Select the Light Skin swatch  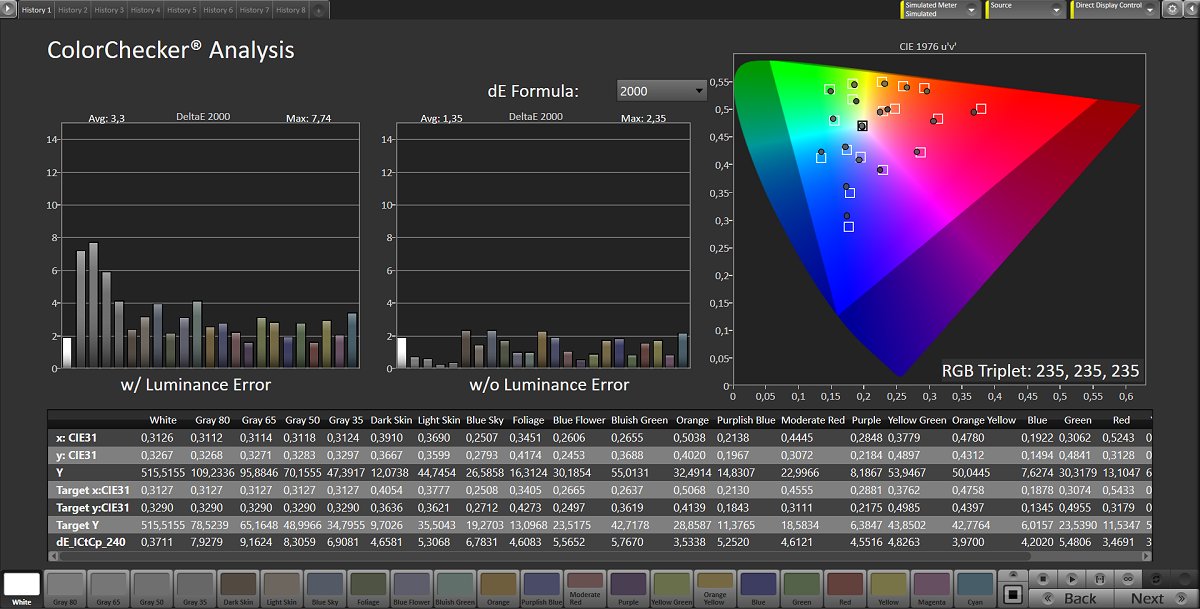[282, 588]
